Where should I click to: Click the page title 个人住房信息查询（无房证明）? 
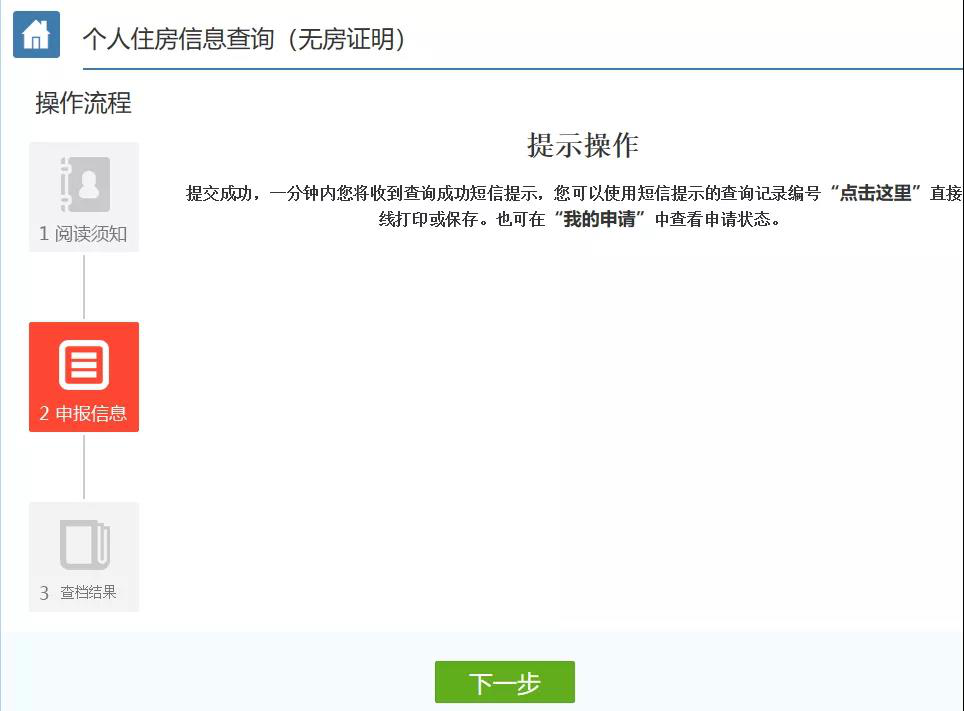(x=245, y=39)
